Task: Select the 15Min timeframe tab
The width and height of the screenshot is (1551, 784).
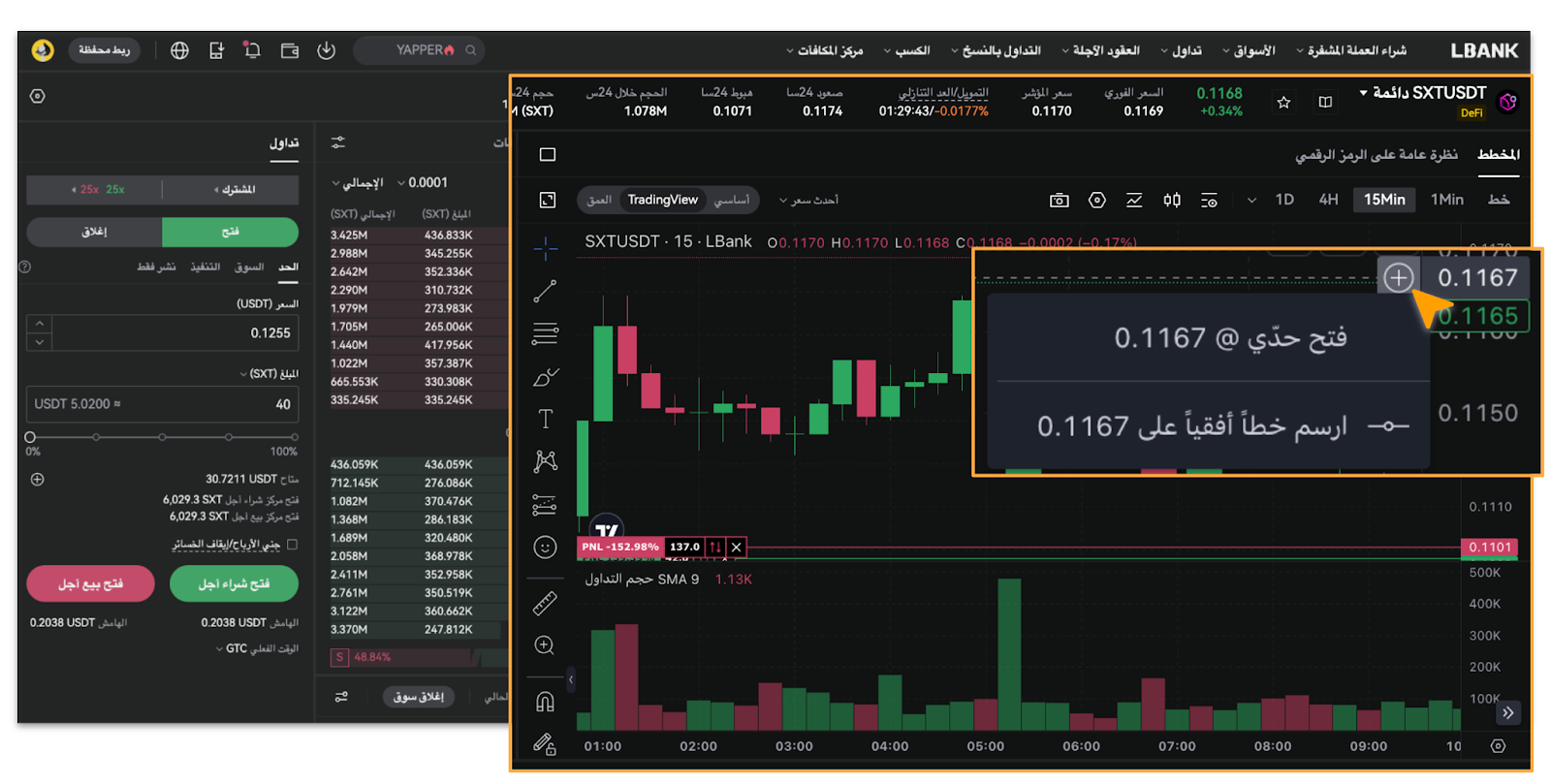Action: point(1384,200)
